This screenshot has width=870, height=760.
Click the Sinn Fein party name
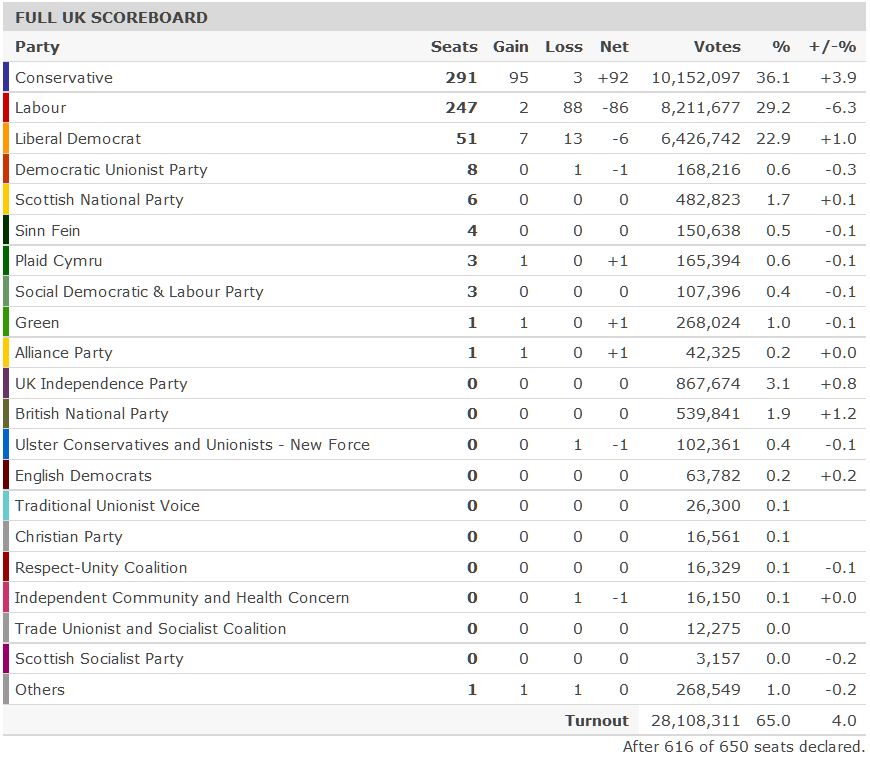point(47,231)
